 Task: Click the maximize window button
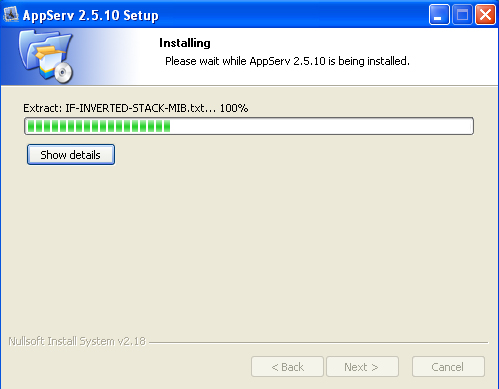[x=462, y=15]
